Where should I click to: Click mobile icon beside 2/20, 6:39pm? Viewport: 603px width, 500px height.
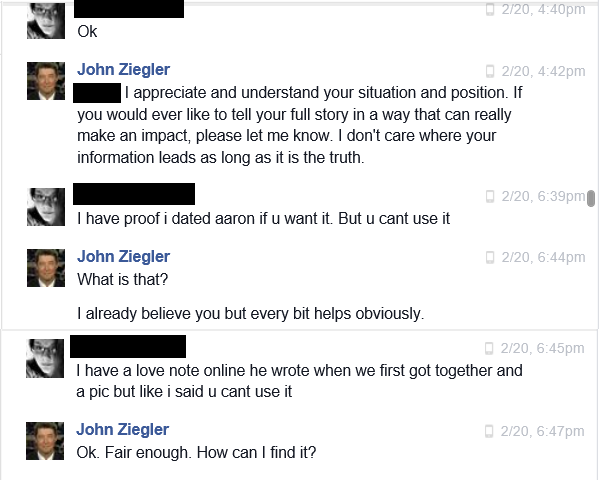pos(490,196)
